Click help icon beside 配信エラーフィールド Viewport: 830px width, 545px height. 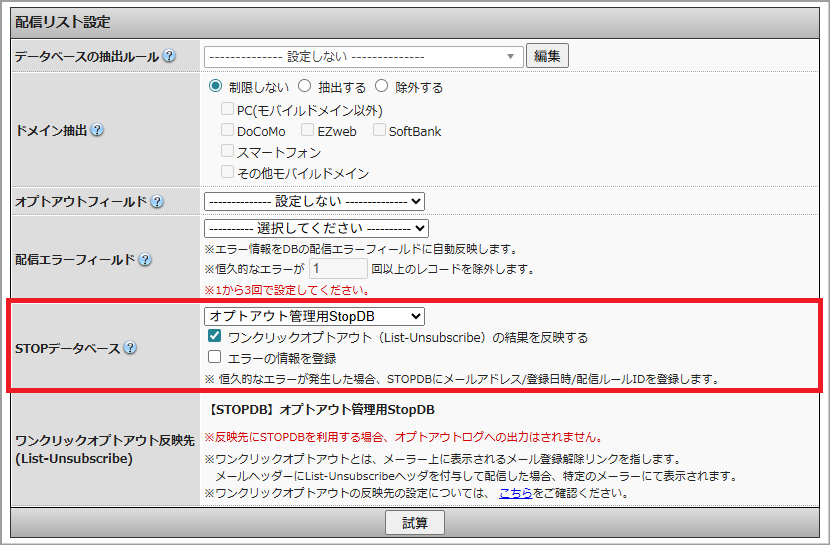145,260
